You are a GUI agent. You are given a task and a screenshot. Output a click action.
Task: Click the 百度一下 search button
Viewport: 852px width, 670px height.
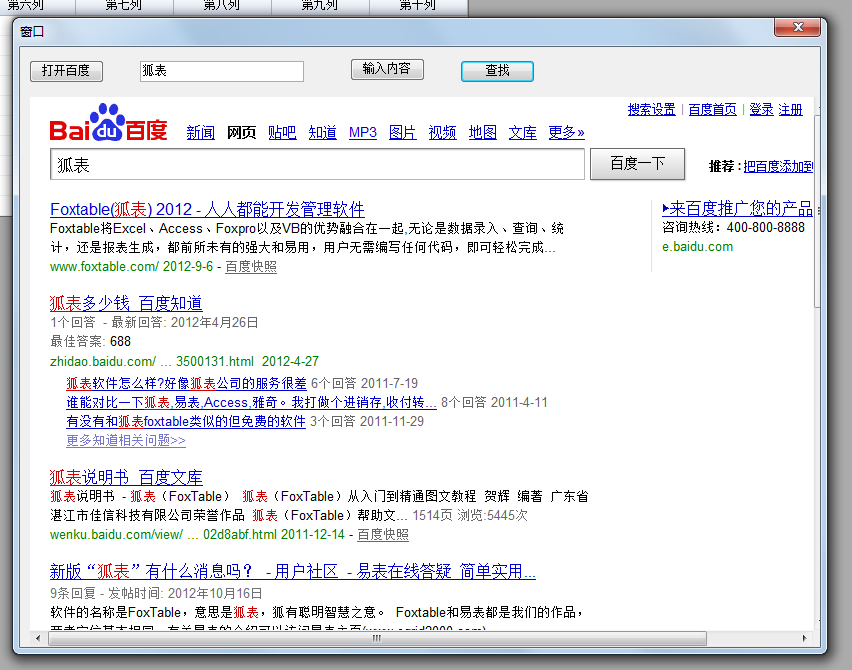click(637, 164)
